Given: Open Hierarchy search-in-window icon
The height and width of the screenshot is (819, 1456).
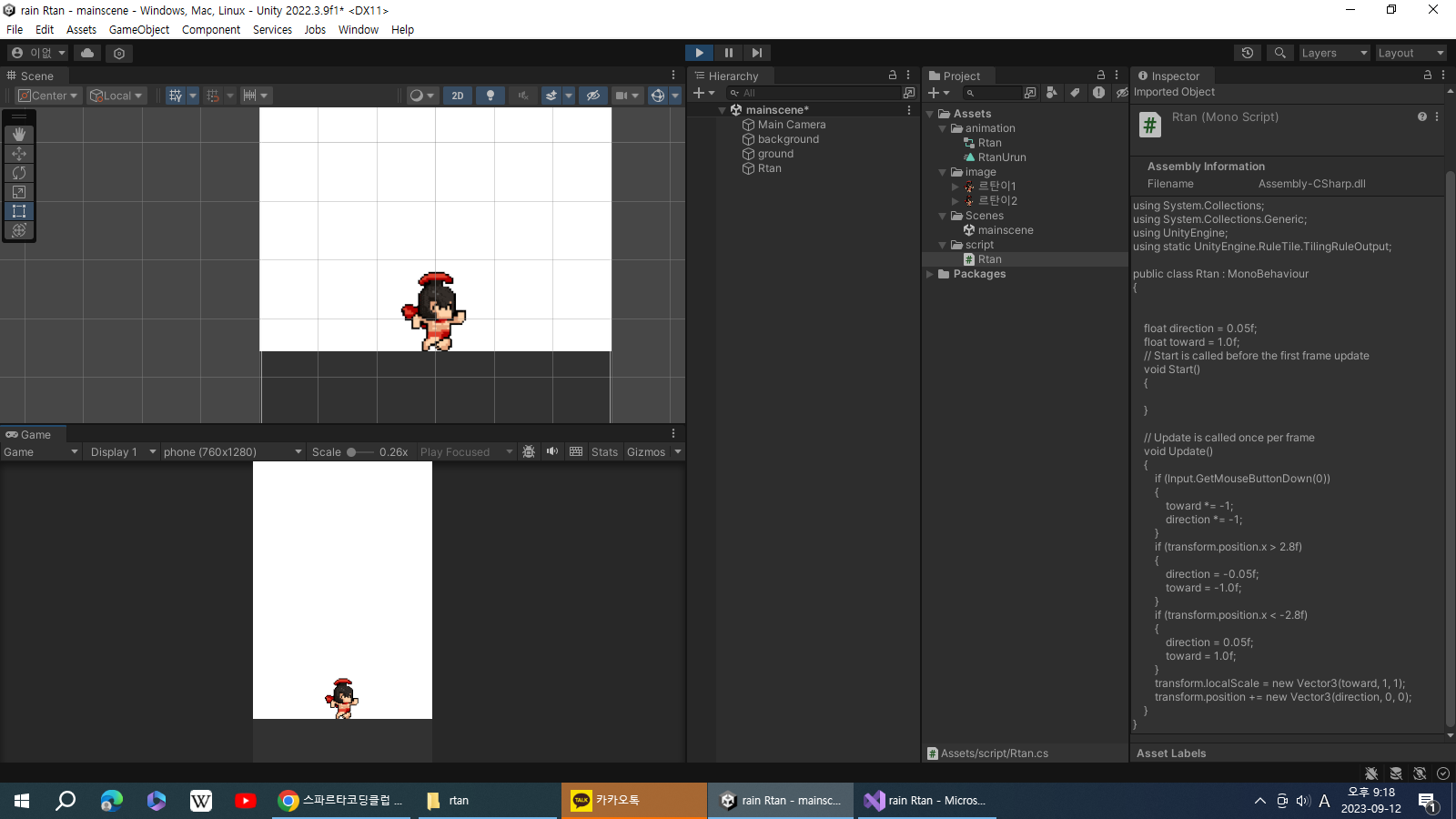Looking at the screenshot, I should [x=908, y=93].
